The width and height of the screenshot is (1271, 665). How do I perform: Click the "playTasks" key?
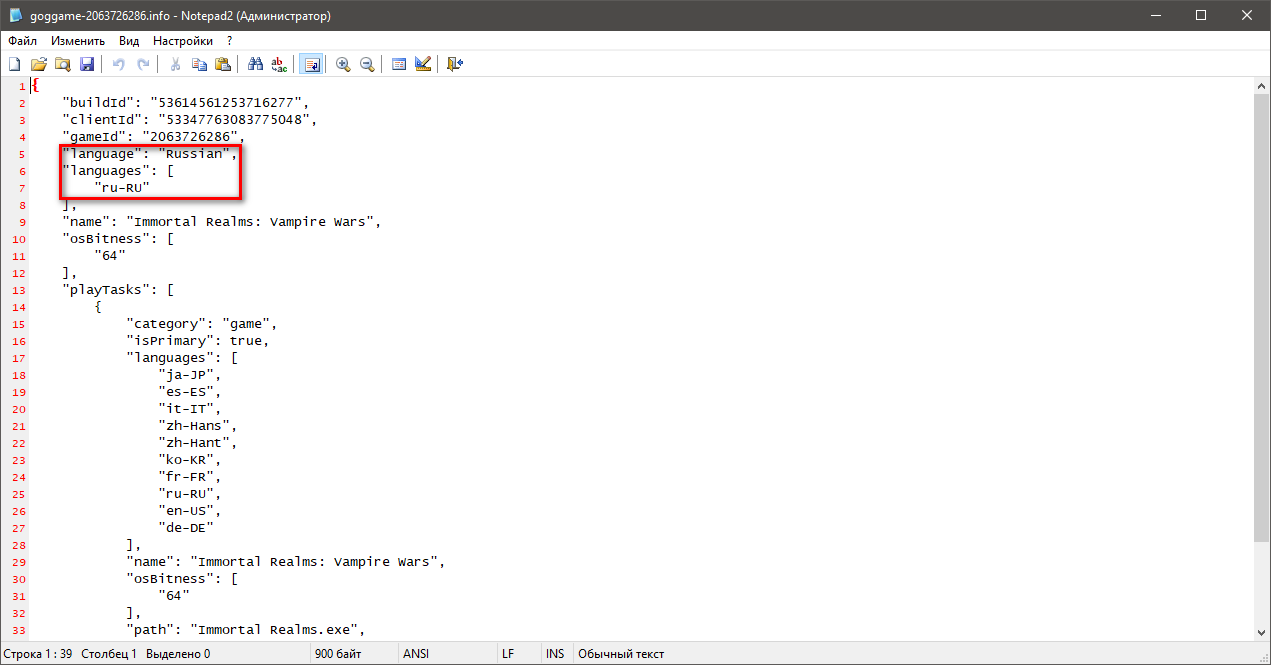click(106, 289)
